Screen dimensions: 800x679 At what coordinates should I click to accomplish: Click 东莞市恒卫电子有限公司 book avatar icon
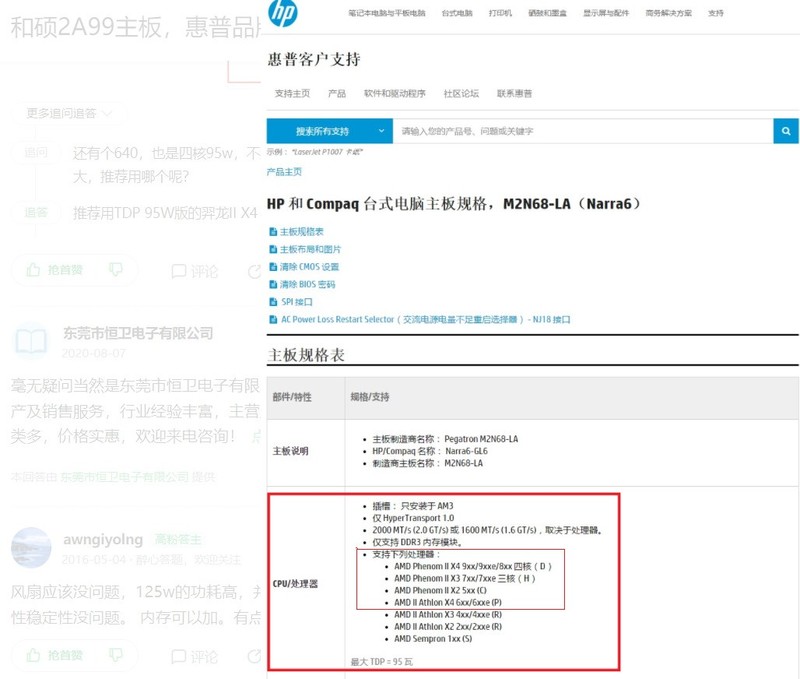[x=31, y=341]
